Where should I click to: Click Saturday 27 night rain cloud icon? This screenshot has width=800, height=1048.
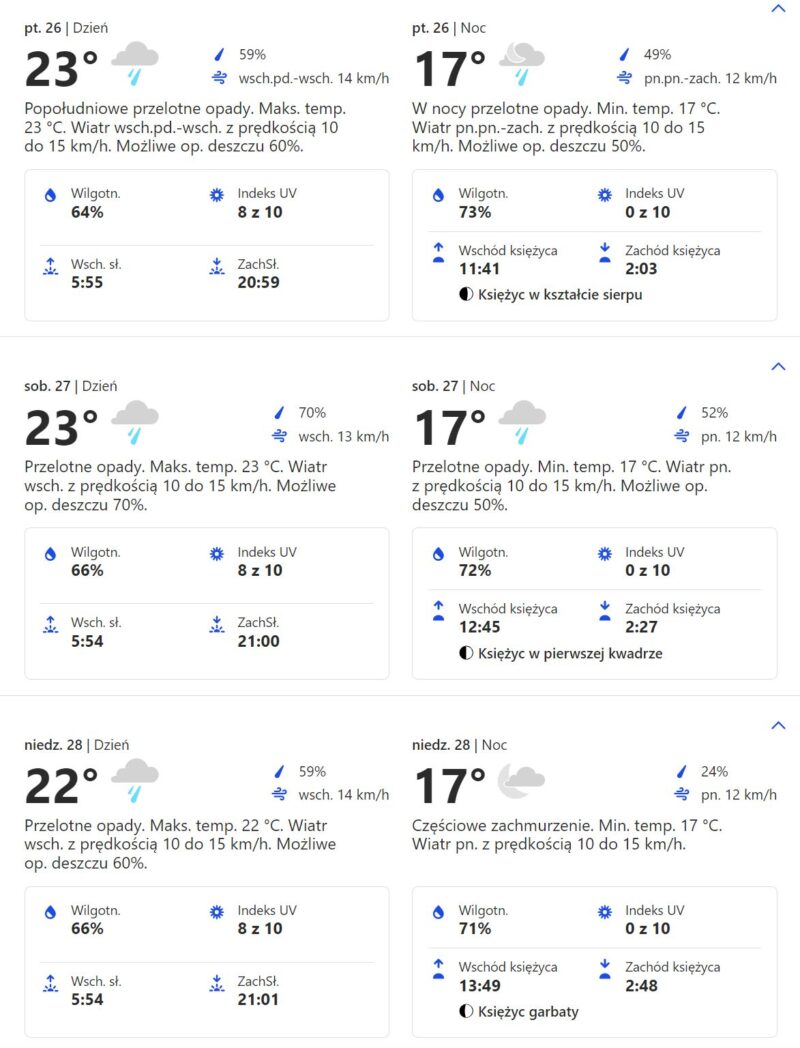click(x=521, y=421)
